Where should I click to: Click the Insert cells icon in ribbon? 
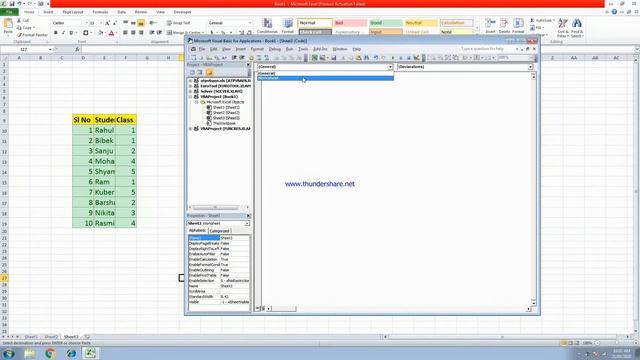coord(490,24)
